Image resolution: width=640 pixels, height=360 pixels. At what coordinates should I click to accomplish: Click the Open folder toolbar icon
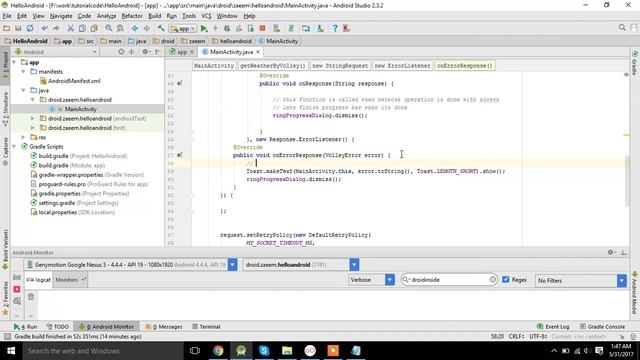coord(7,28)
